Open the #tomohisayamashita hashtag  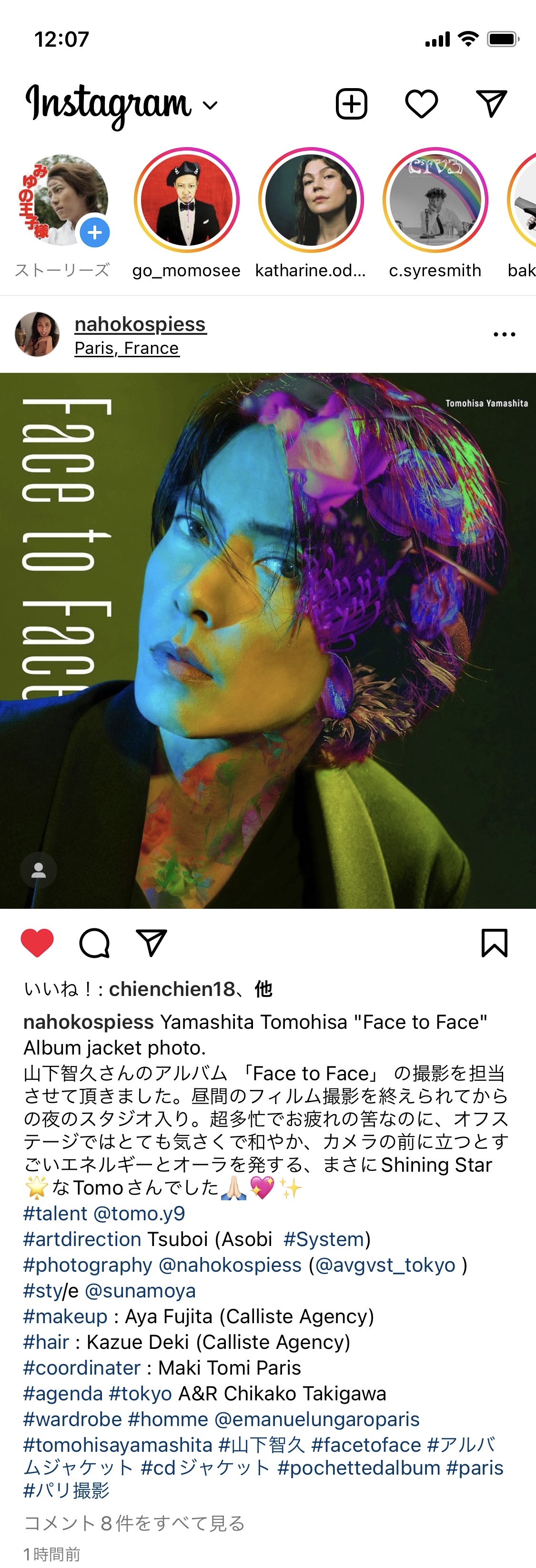(x=118, y=1445)
